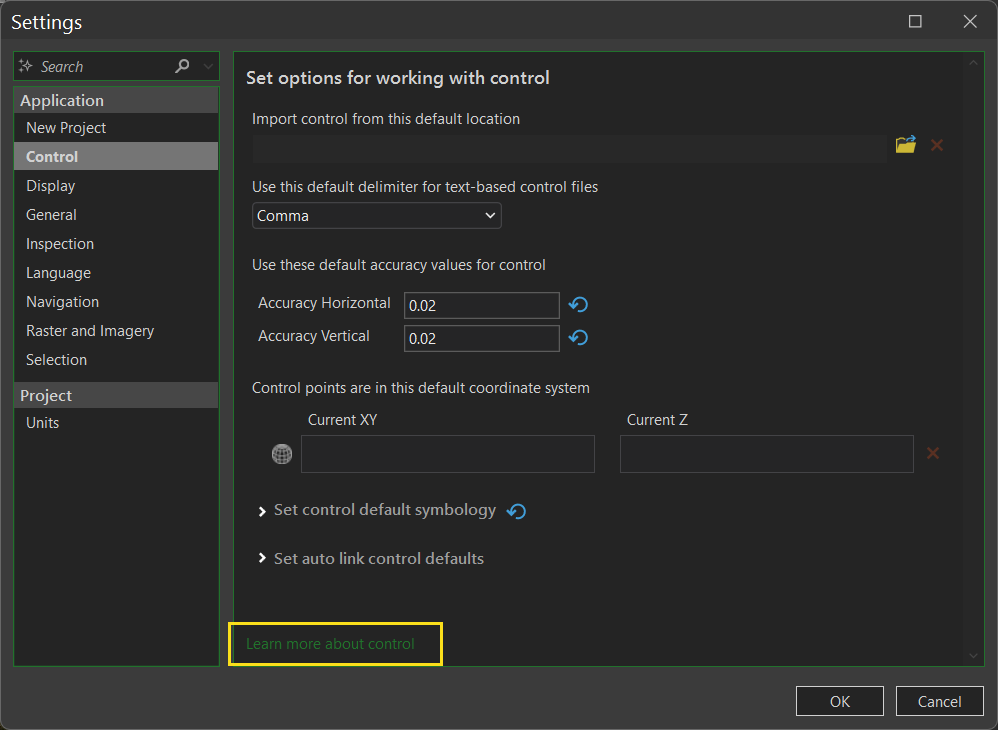Open the coordinate system globe picker
Viewport: 998px width, 730px height.
click(281, 454)
